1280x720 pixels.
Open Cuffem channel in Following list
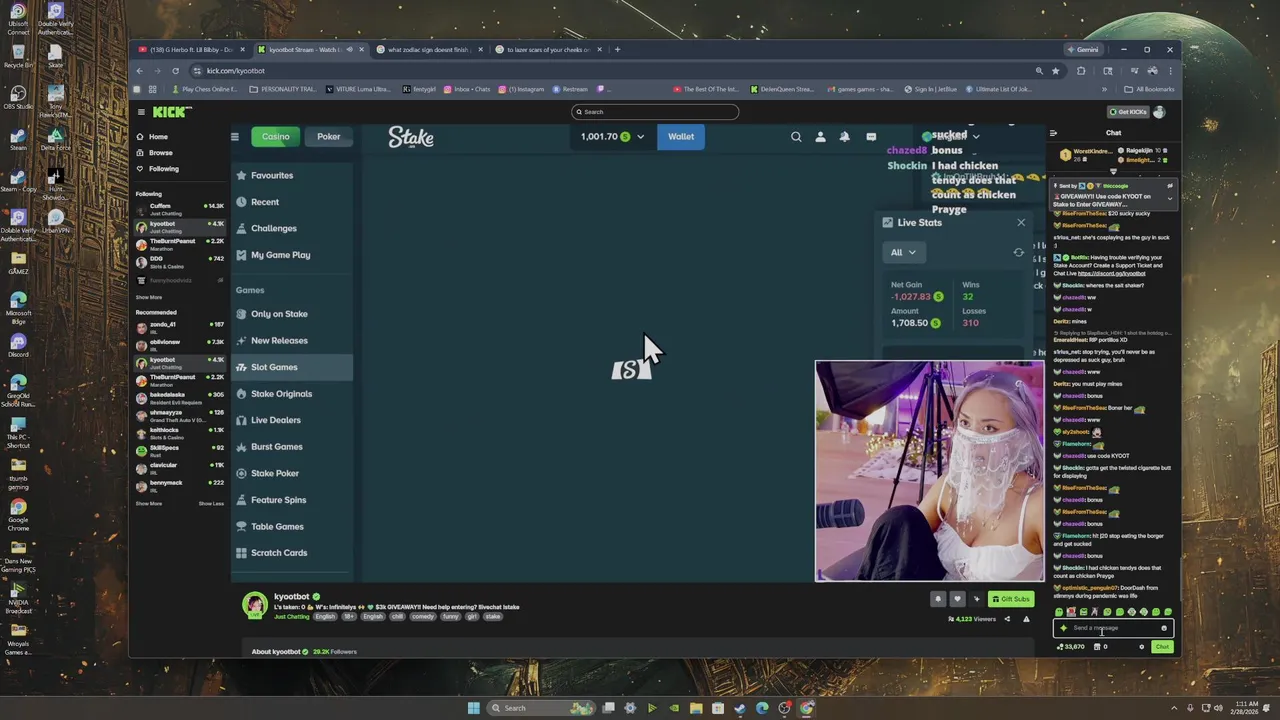pos(180,208)
